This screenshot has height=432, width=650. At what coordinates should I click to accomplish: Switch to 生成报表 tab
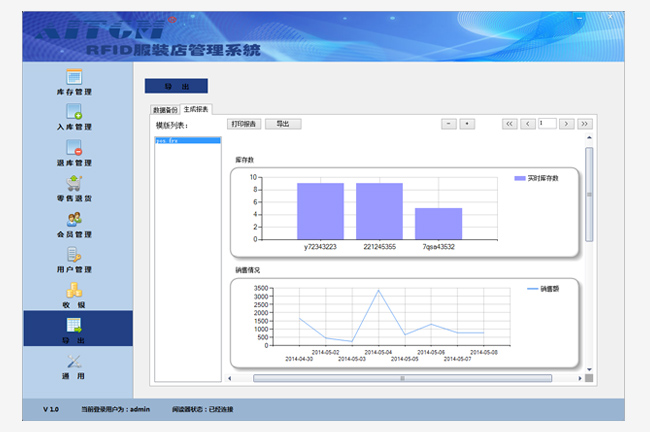point(196,108)
